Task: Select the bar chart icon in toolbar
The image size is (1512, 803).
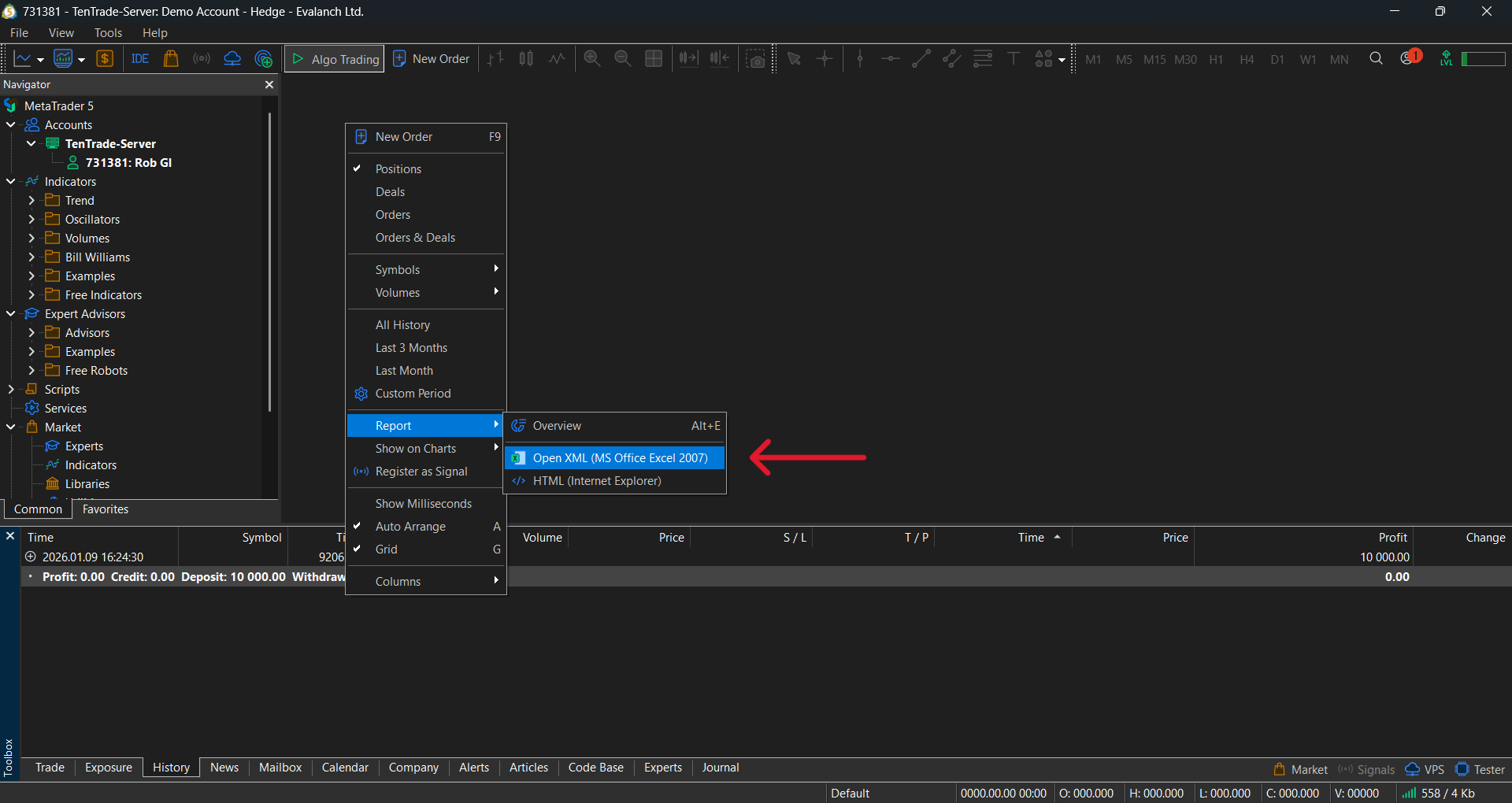Action: 495,59
